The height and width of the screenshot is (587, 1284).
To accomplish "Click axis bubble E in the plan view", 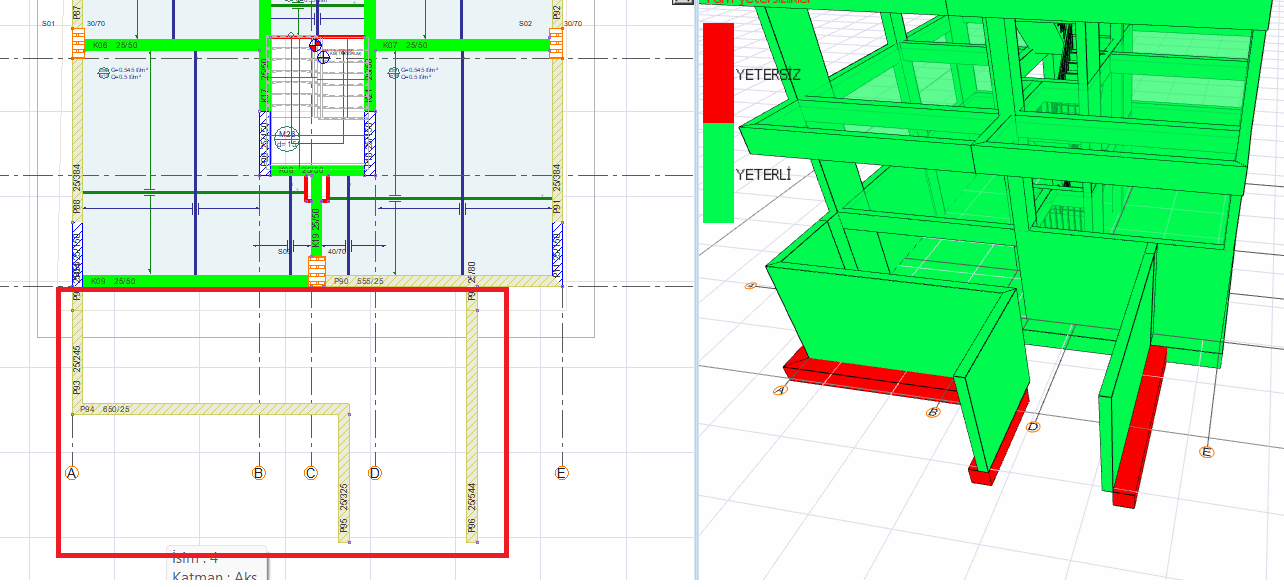I will [561, 473].
